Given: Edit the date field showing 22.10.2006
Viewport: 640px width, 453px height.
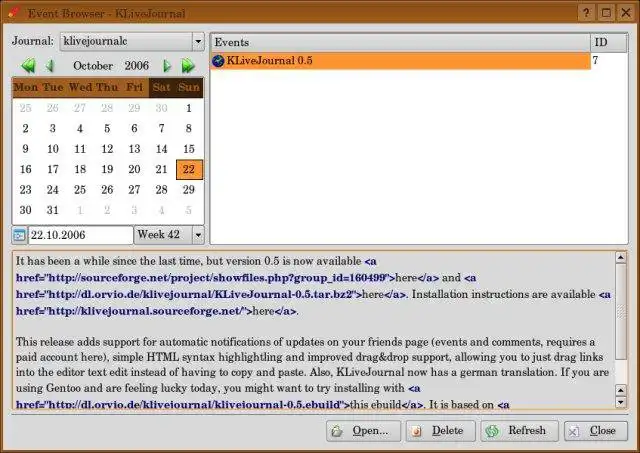Looking at the screenshot, I should point(80,235).
